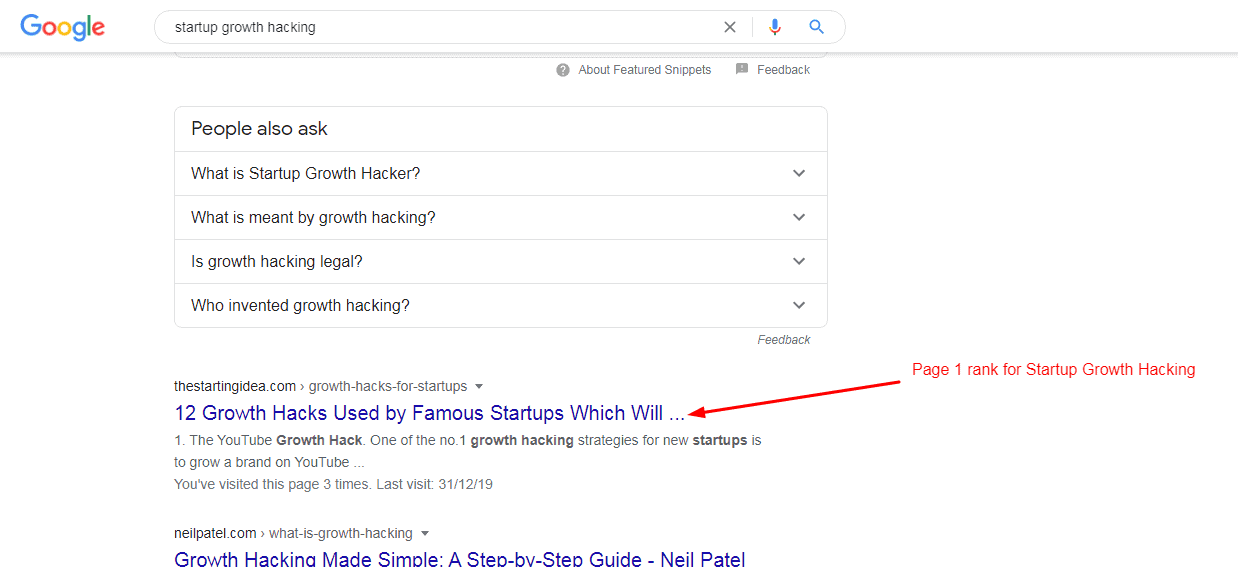Click the feedback flag icon

(x=742, y=70)
